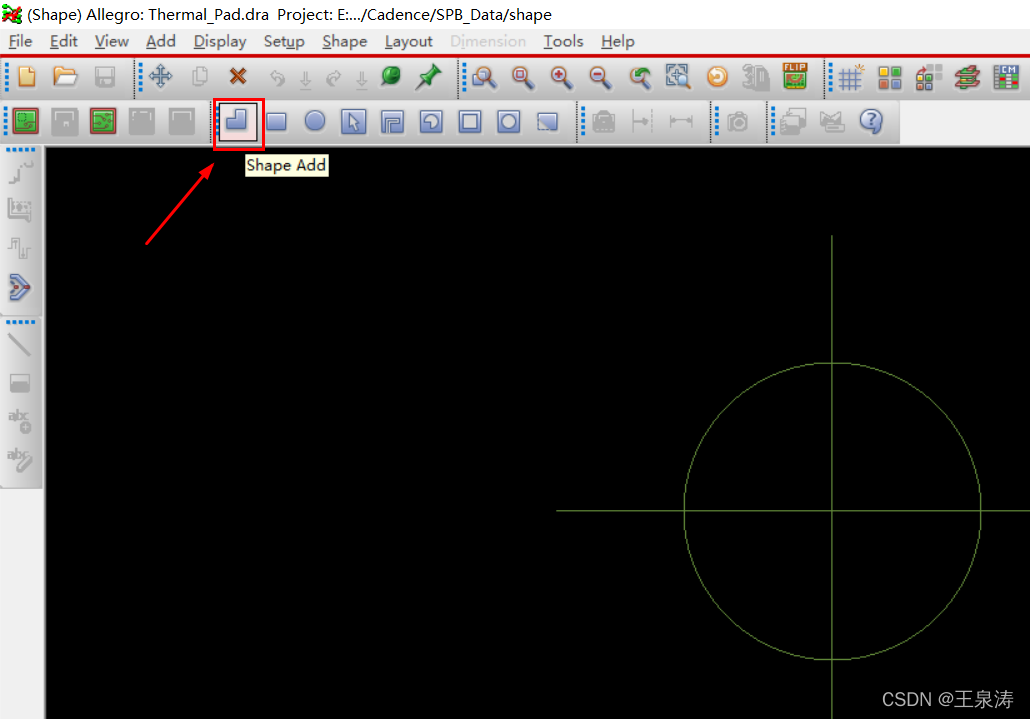Click the Shape Void Circle icon
Image resolution: width=1030 pixels, height=719 pixels.
(x=508, y=121)
